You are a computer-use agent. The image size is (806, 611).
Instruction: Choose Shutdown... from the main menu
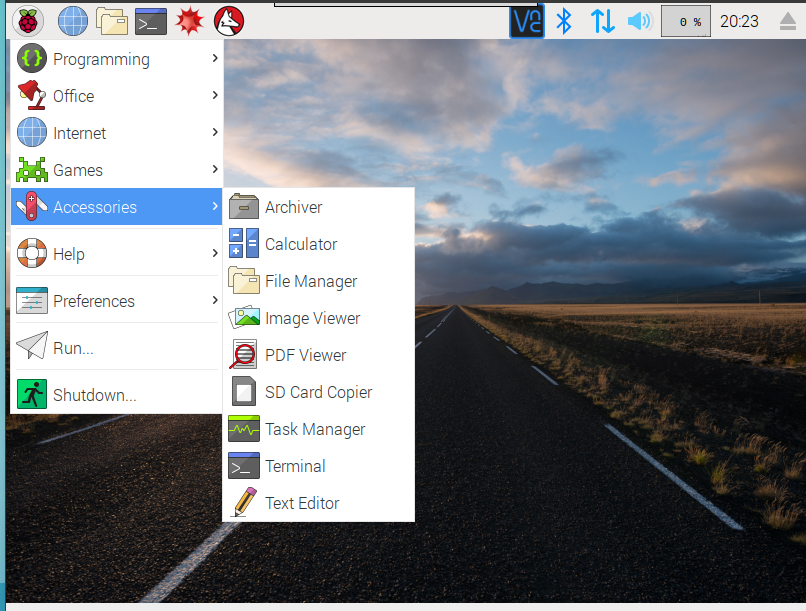94,395
